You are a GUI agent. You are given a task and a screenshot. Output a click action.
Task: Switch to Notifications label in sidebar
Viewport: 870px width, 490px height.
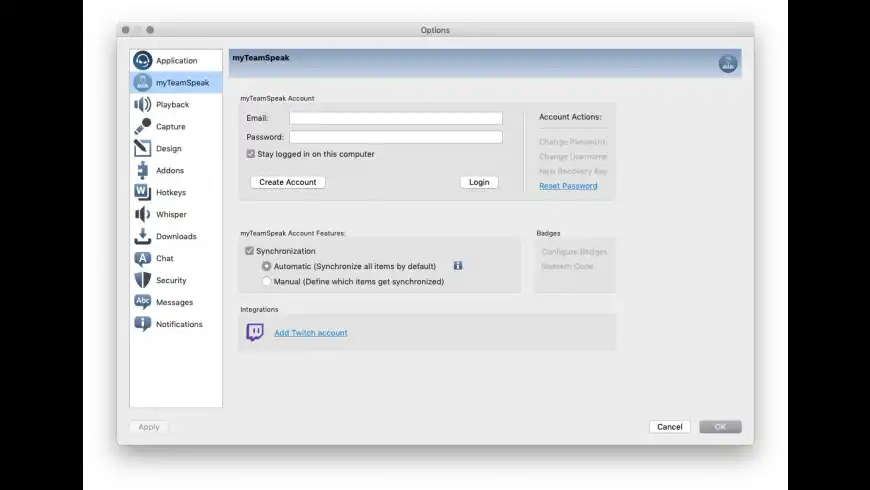179,324
